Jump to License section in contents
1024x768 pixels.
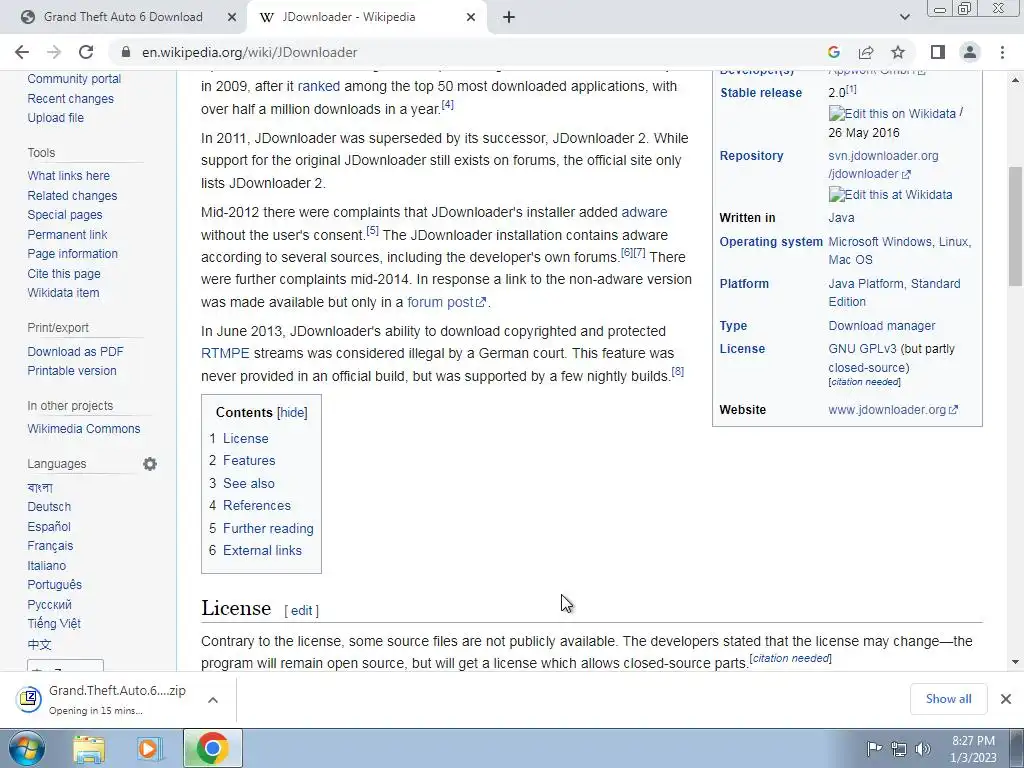(246, 438)
